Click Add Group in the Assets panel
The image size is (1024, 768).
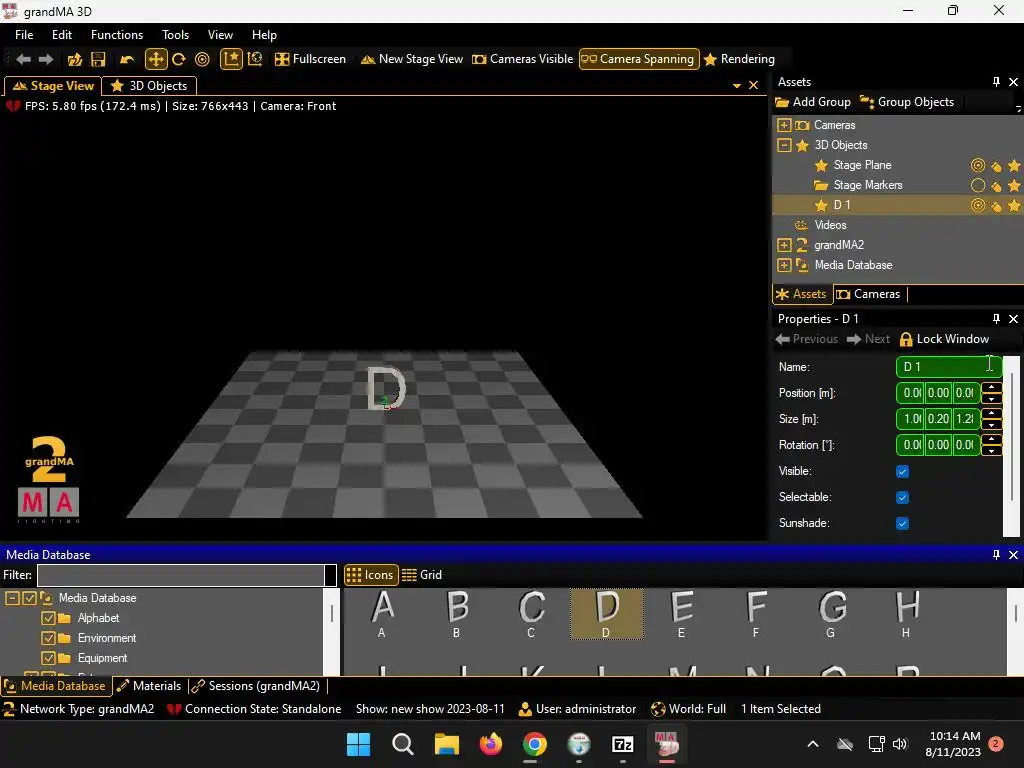coord(813,103)
